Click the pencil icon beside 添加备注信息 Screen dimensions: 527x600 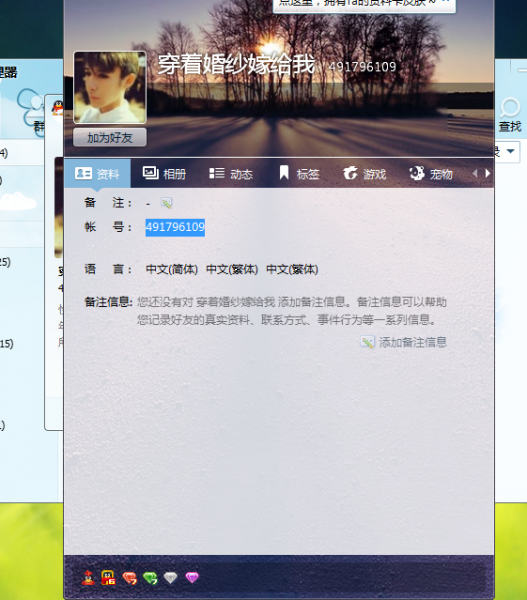(367, 342)
